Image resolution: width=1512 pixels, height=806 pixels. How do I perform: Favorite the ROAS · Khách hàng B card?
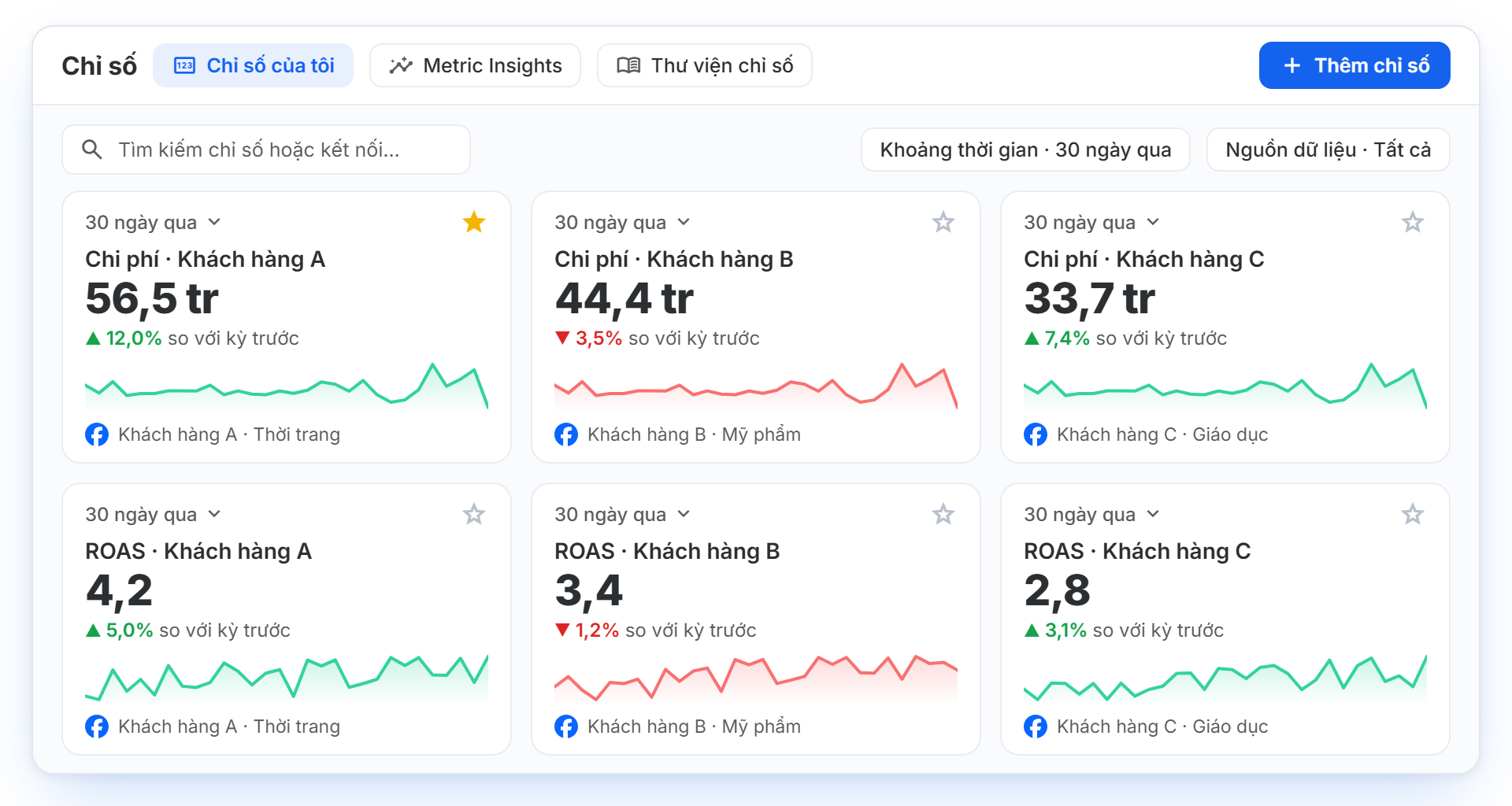943,514
